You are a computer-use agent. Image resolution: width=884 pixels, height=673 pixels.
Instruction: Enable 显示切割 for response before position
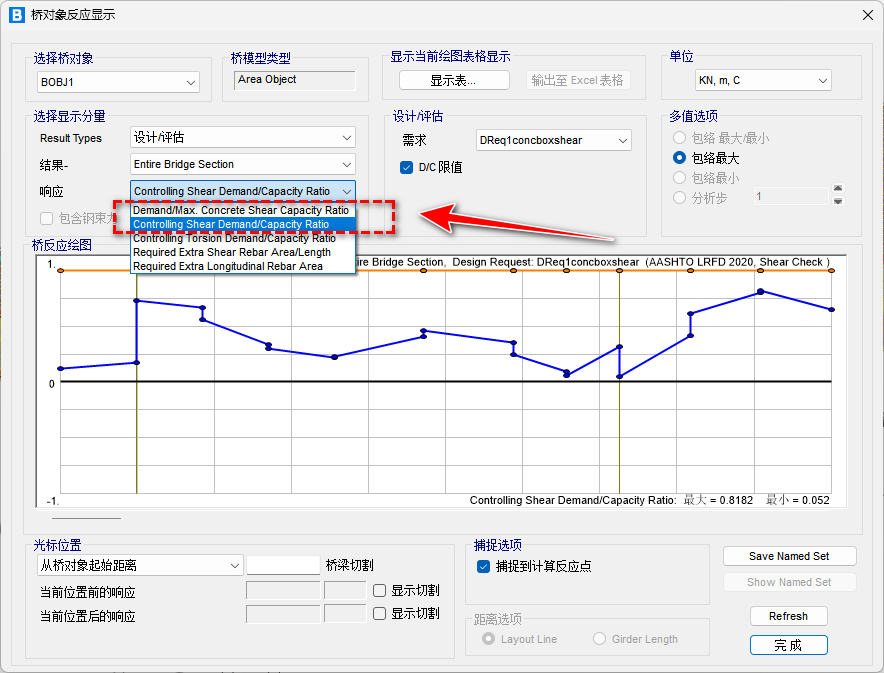pyautogui.click(x=380, y=591)
